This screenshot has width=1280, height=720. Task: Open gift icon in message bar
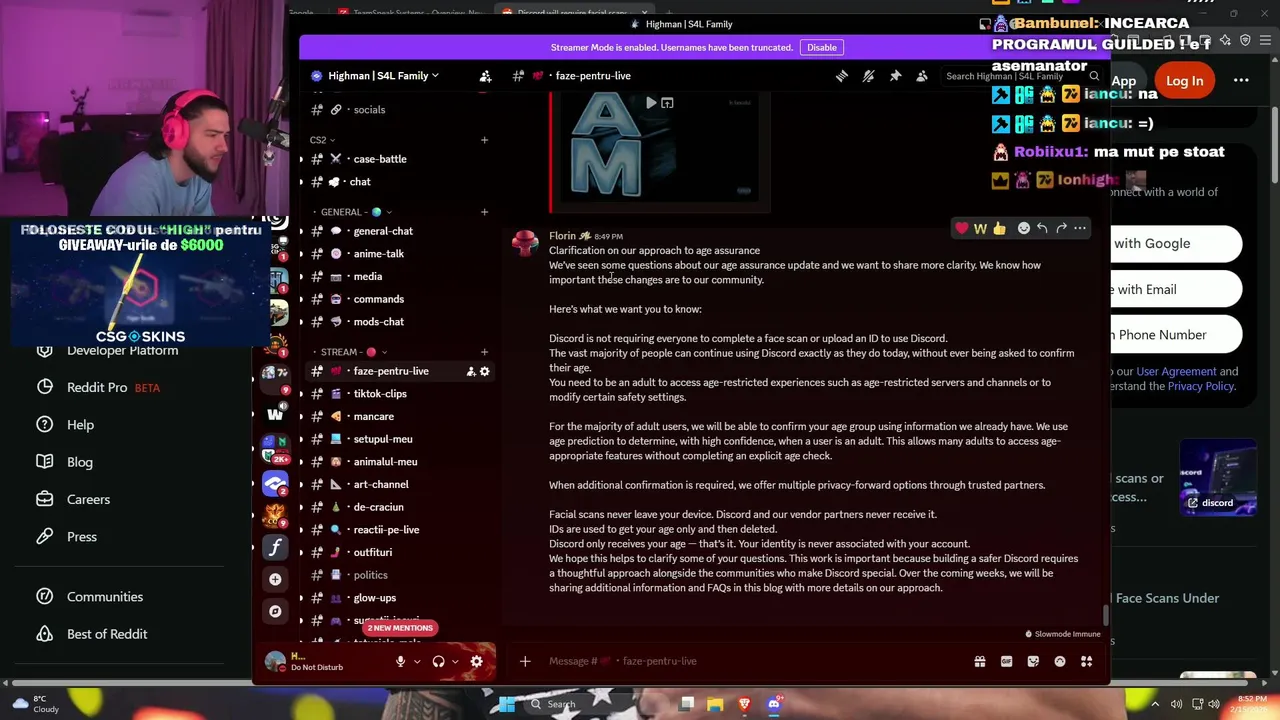[980, 661]
